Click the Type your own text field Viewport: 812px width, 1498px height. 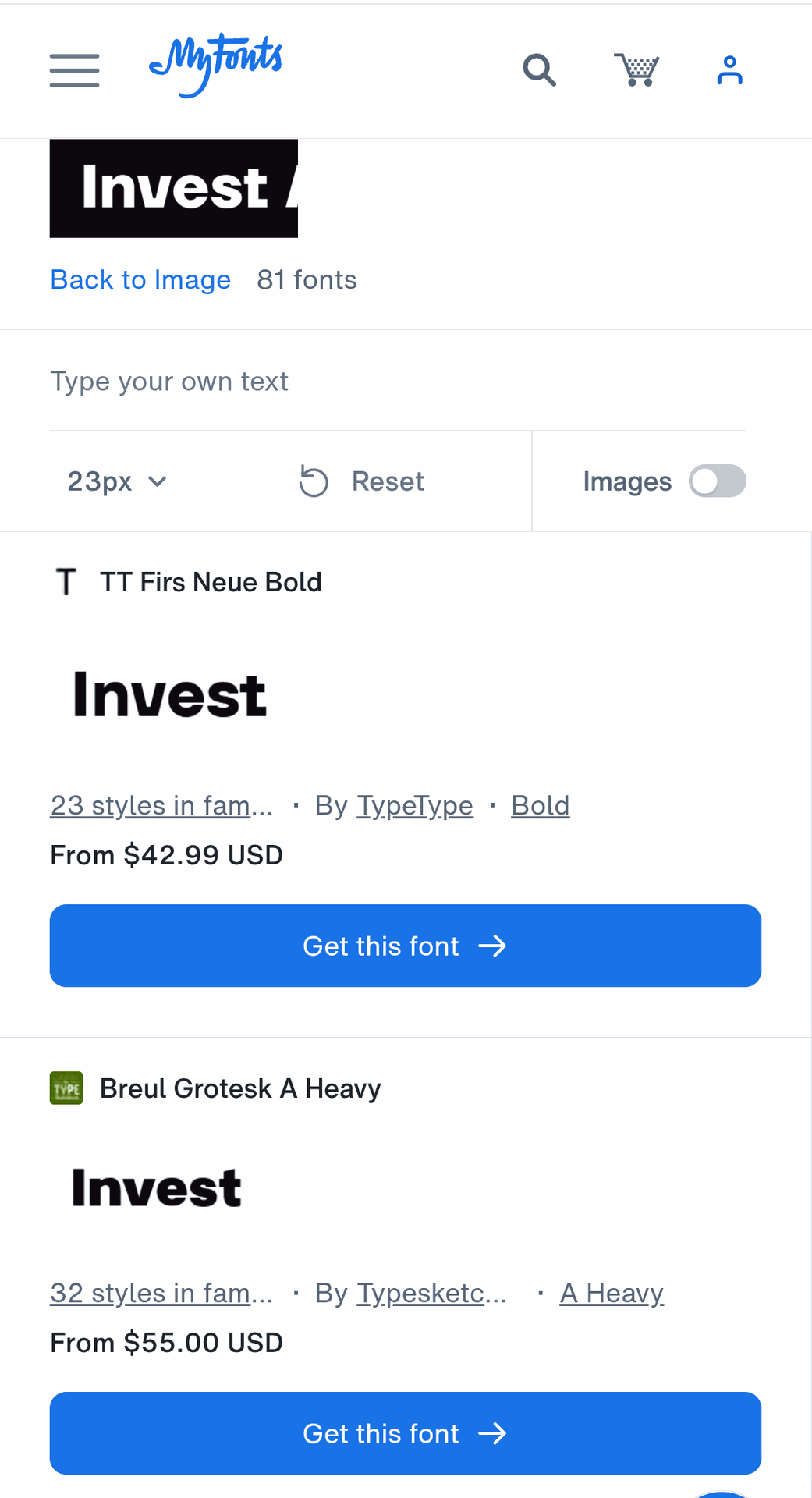(398, 382)
